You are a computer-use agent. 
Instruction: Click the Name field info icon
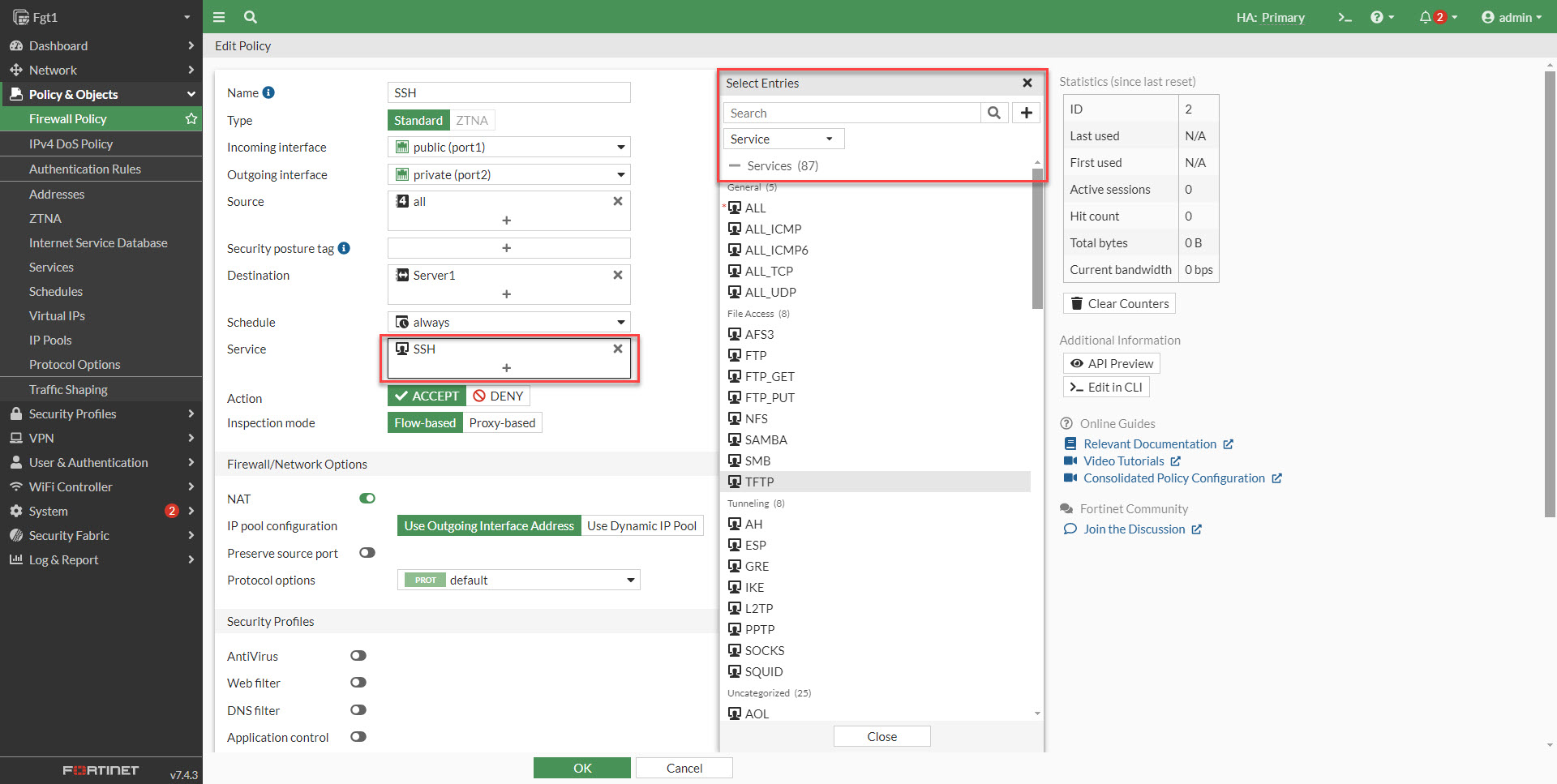[268, 92]
